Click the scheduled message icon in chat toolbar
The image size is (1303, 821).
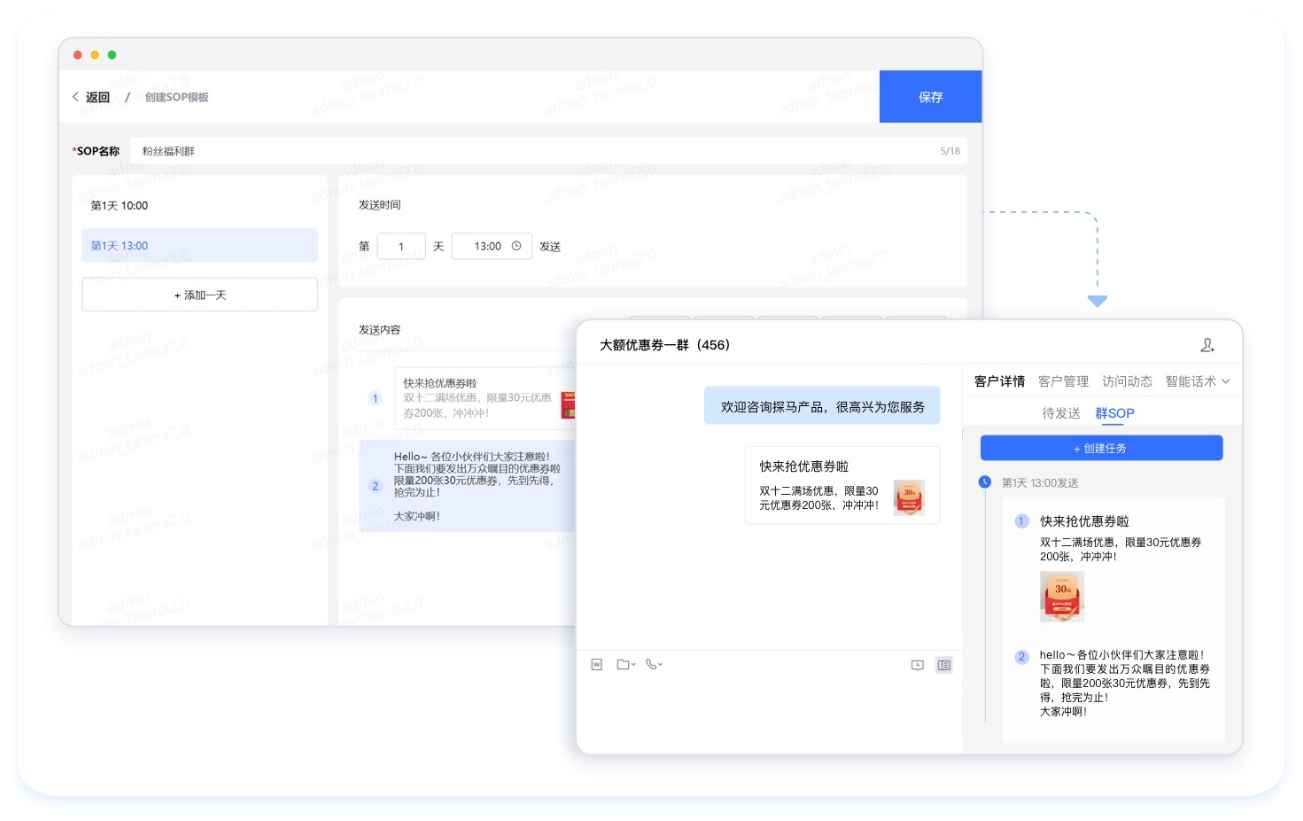click(x=917, y=665)
